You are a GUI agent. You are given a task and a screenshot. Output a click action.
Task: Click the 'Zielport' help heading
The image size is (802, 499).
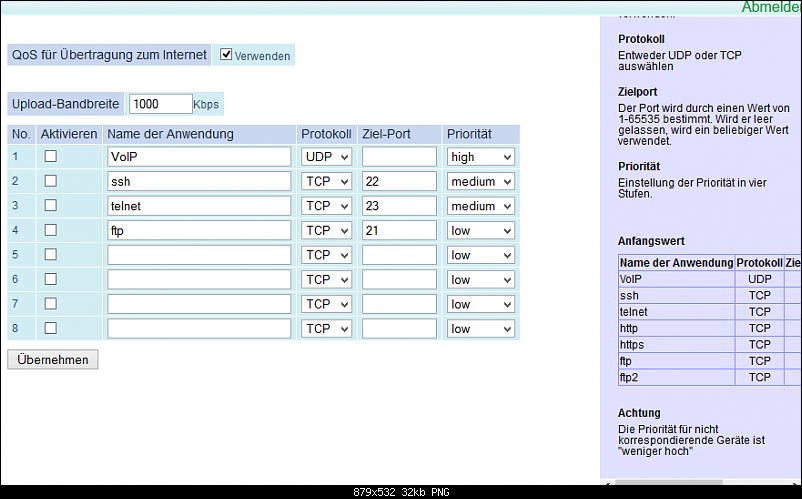(637, 92)
